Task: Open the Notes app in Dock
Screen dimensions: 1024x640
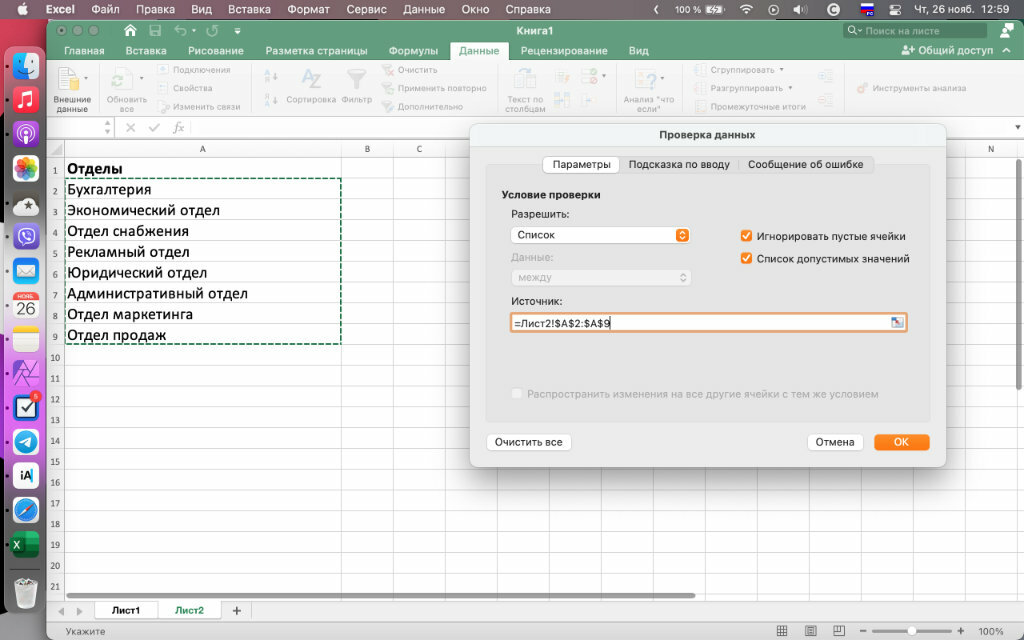Action: (26, 339)
